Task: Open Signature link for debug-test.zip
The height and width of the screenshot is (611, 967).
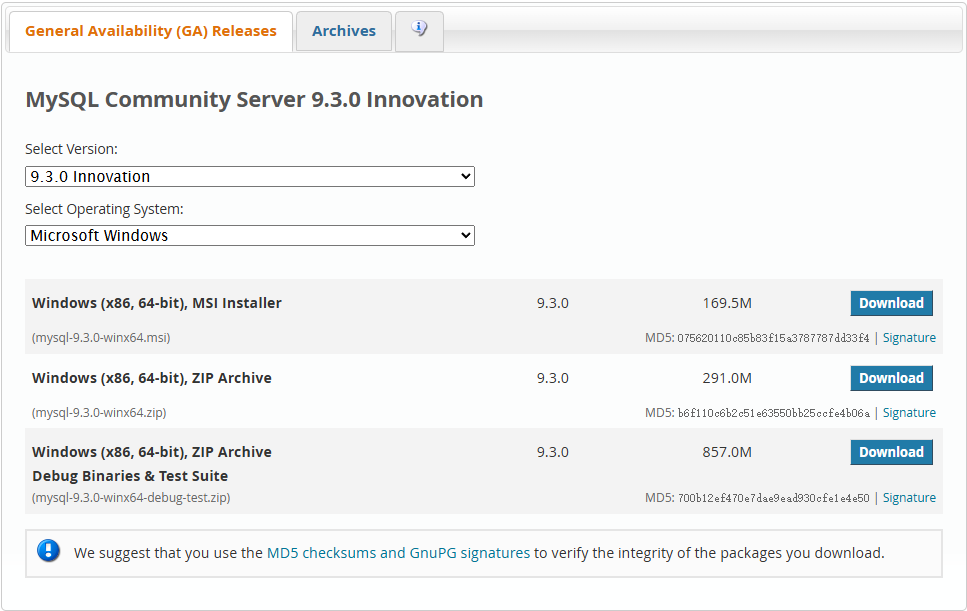Action: coord(909,498)
